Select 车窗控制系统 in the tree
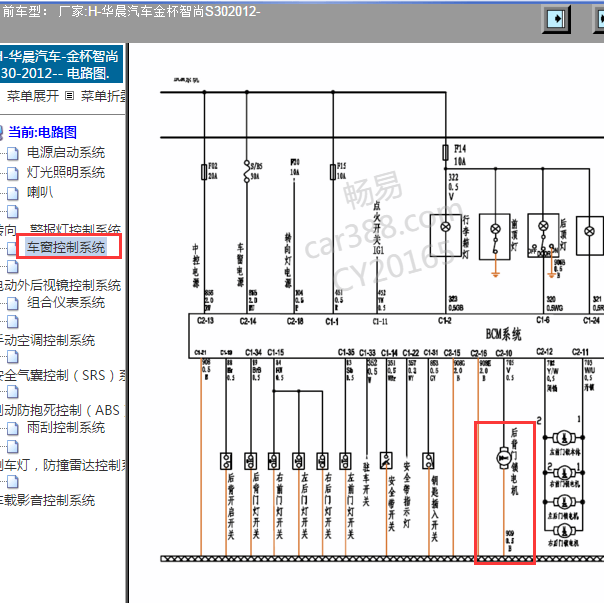The height and width of the screenshot is (603, 604). click(x=66, y=247)
